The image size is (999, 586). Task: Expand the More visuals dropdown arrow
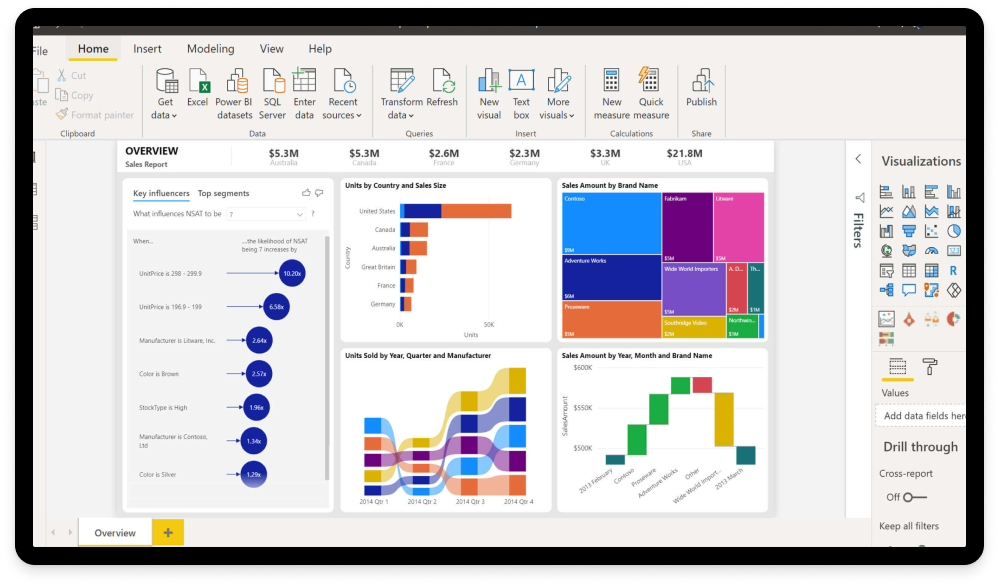[x=571, y=116]
